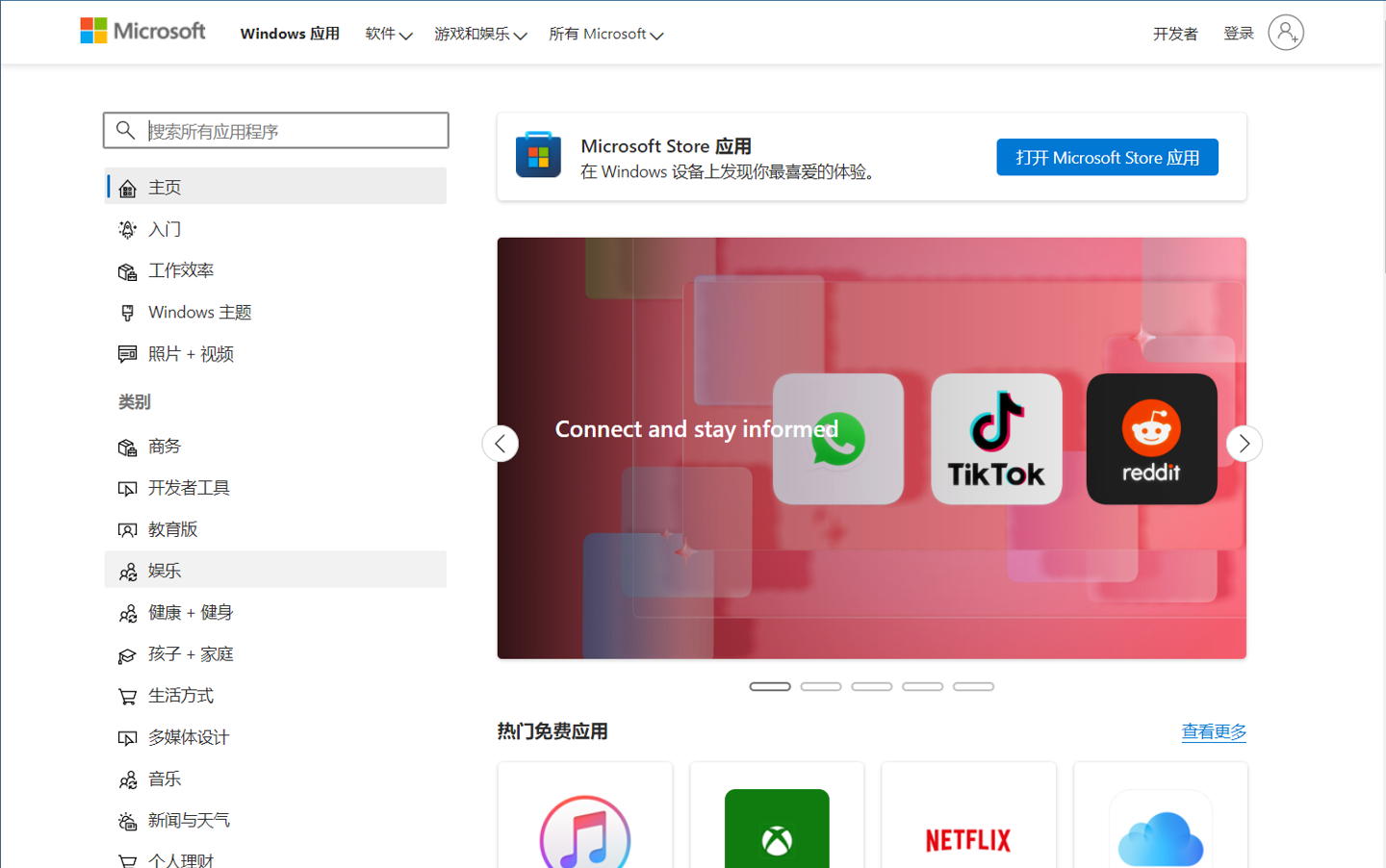The height and width of the screenshot is (868, 1386).
Task: Select the third carousel page indicator
Action: (872, 686)
